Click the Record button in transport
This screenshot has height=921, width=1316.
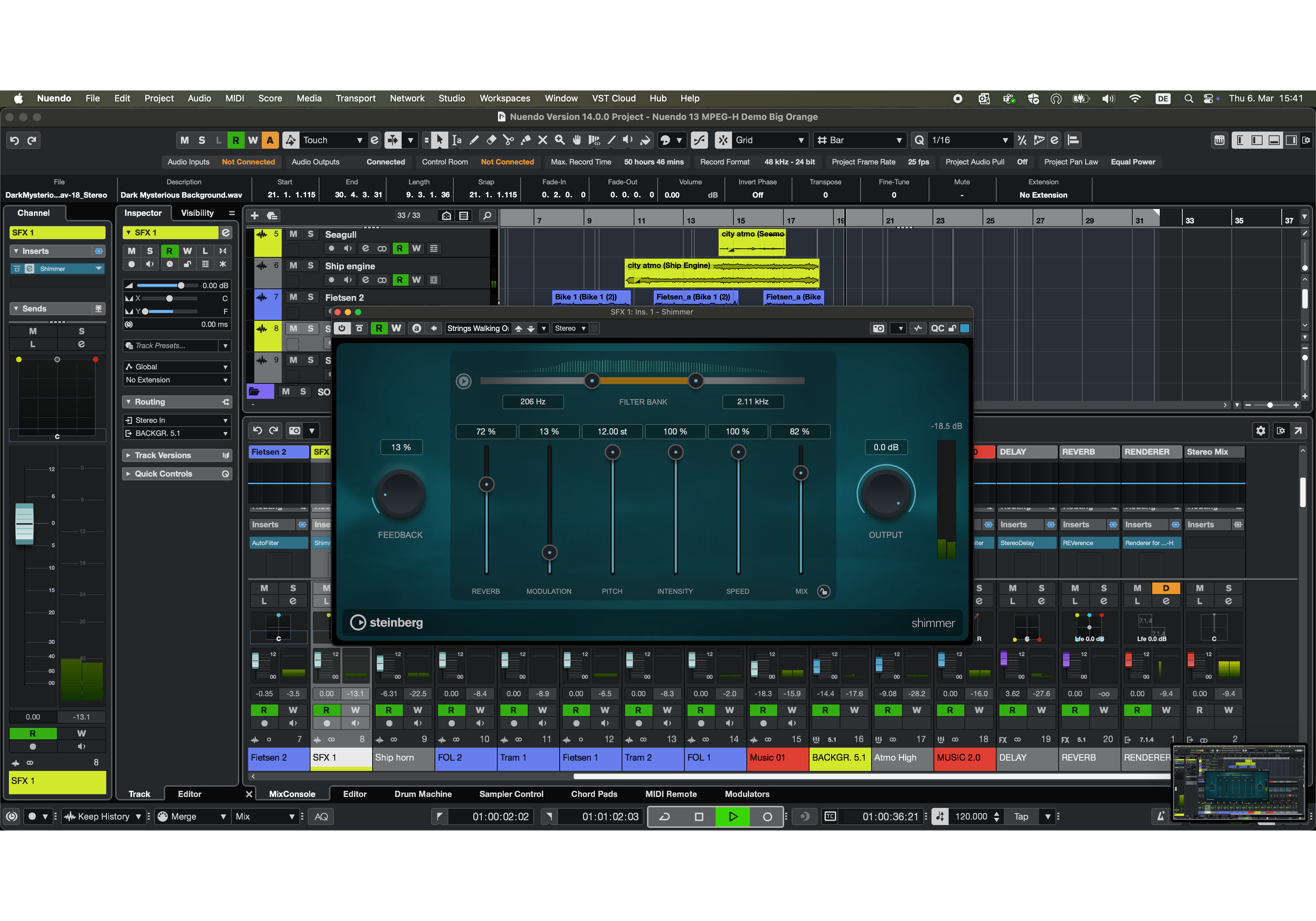point(767,817)
